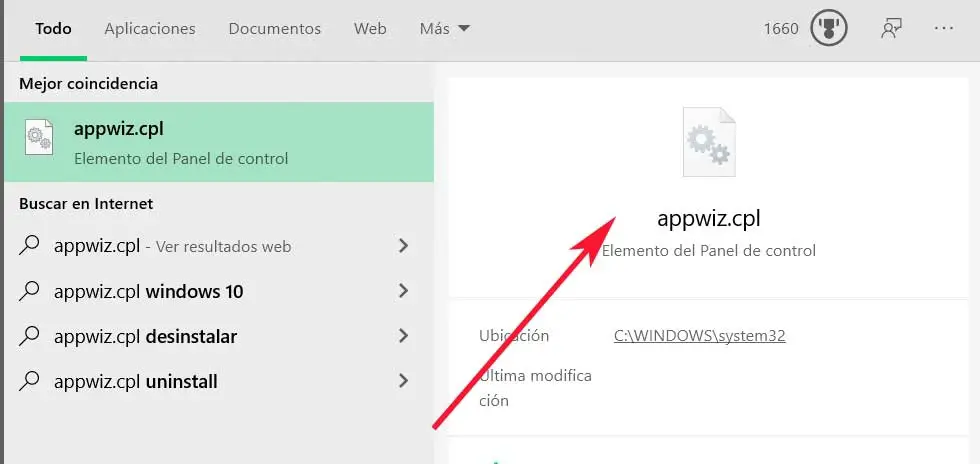Click the search icon beside 'appwiz.cpl uninstall'
This screenshot has width=980, height=464.
29,381
